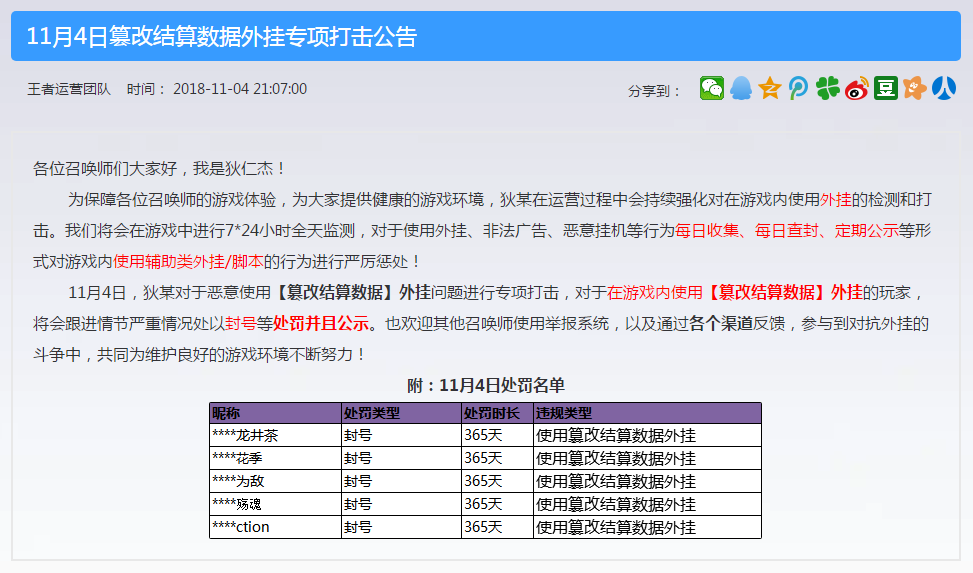
Task: Click 使用篡改结算数据外挂 in ****花季 row
Action: point(616,459)
